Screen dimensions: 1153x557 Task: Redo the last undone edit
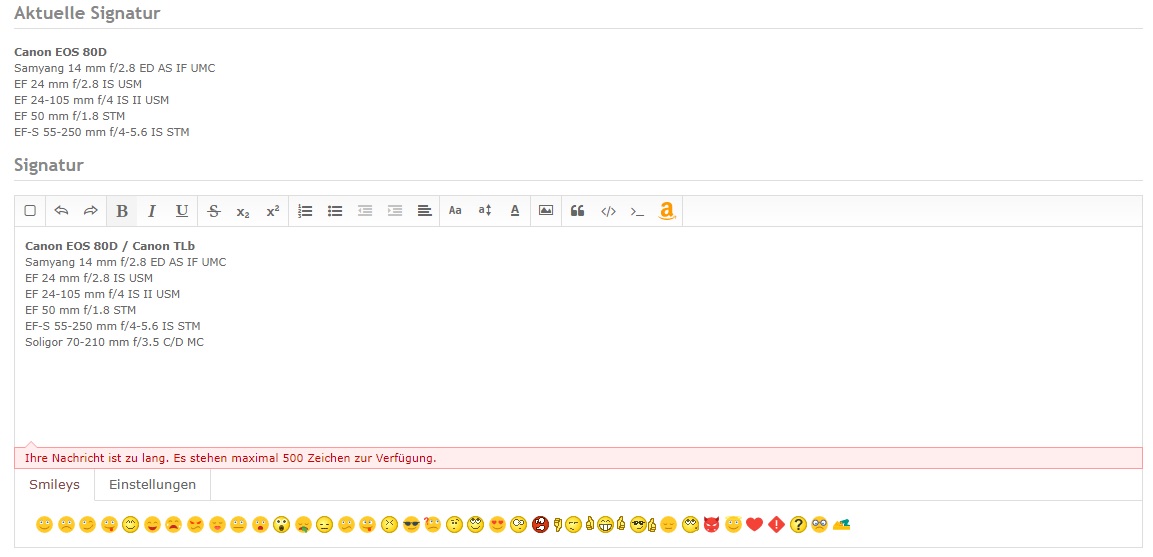[x=90, y=211]
